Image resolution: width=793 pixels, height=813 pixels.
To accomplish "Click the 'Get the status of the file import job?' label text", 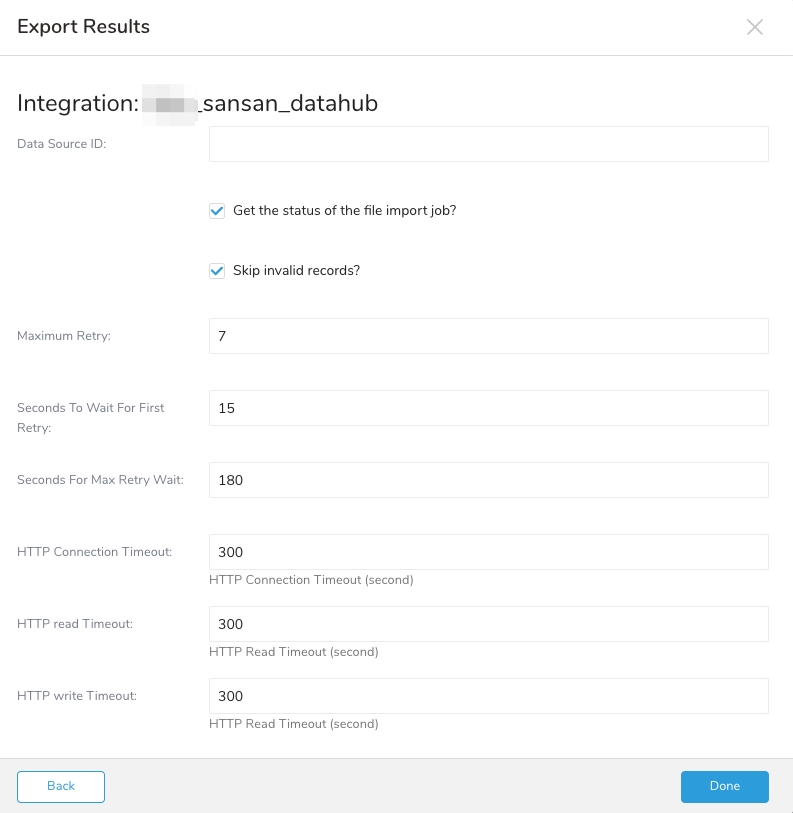I will tap(344, 211).
